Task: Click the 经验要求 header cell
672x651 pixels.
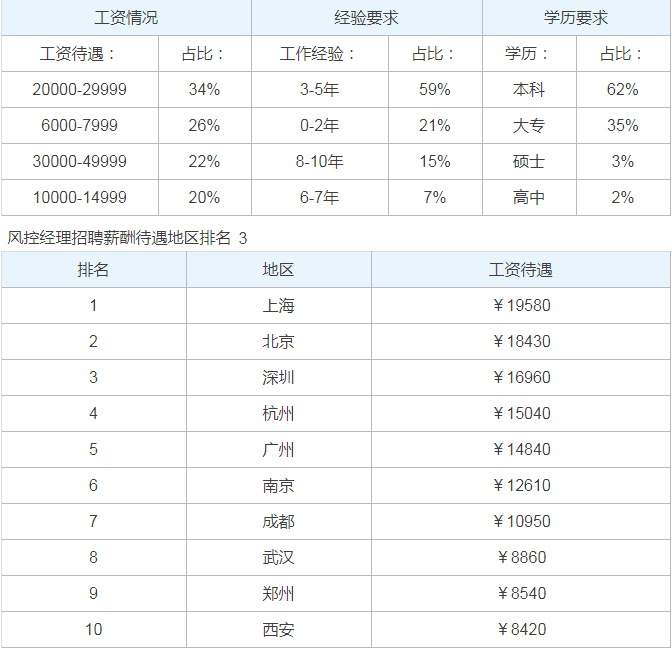Action: pos(366,18)
